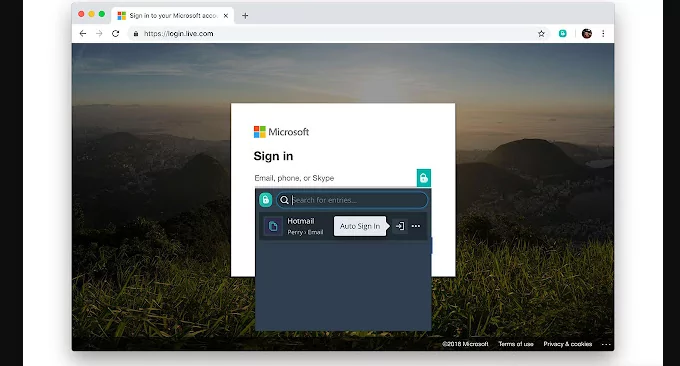Click the green macOS maximize button
The image size is (680, 366).
[102, 14]
